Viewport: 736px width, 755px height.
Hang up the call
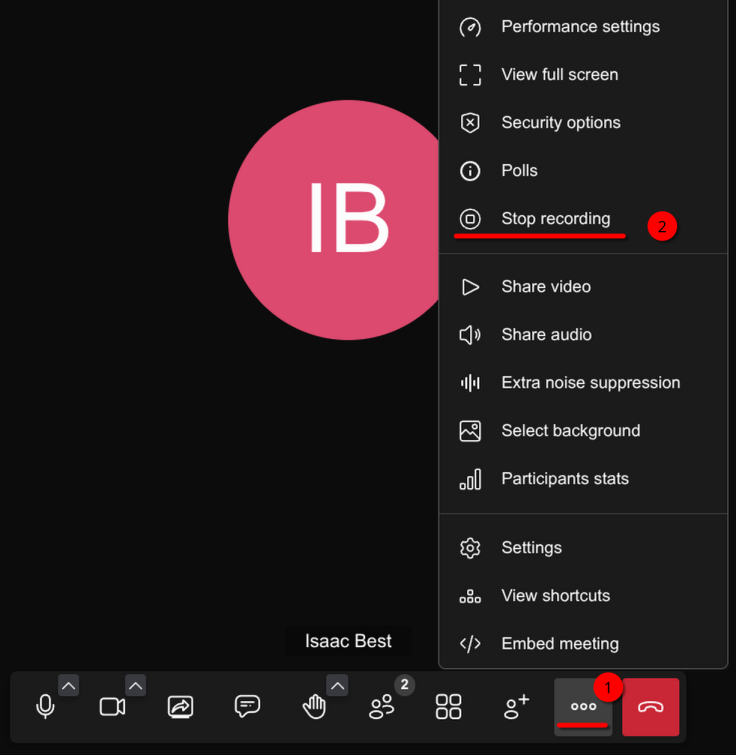point(650,706)
